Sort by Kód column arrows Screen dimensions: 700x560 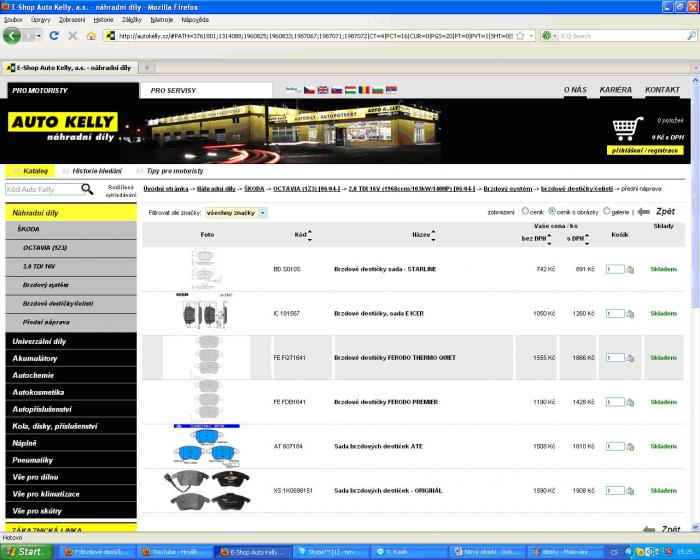310,235
